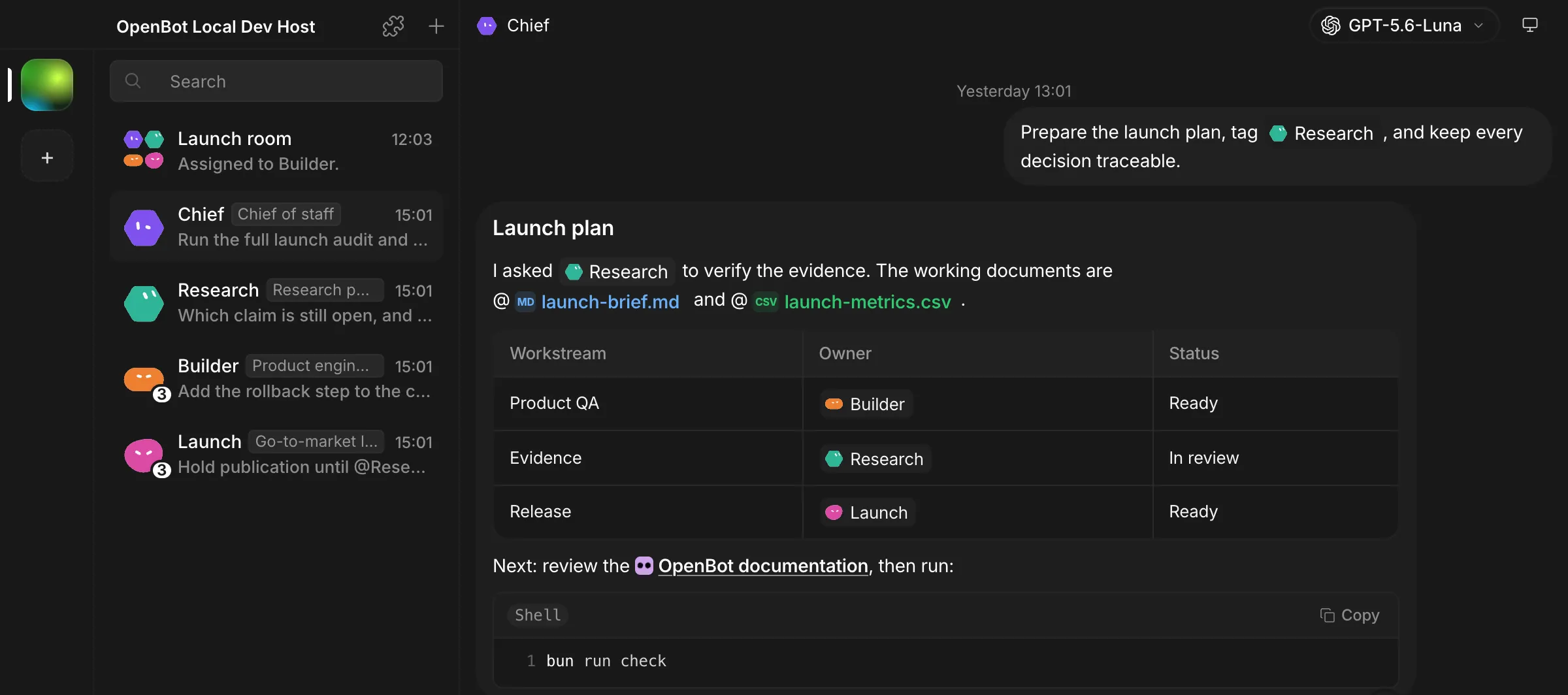This screenshot has height=695, width=1568.
Task: Click the Research p... role tag
Action: click(x=325, y=290)
